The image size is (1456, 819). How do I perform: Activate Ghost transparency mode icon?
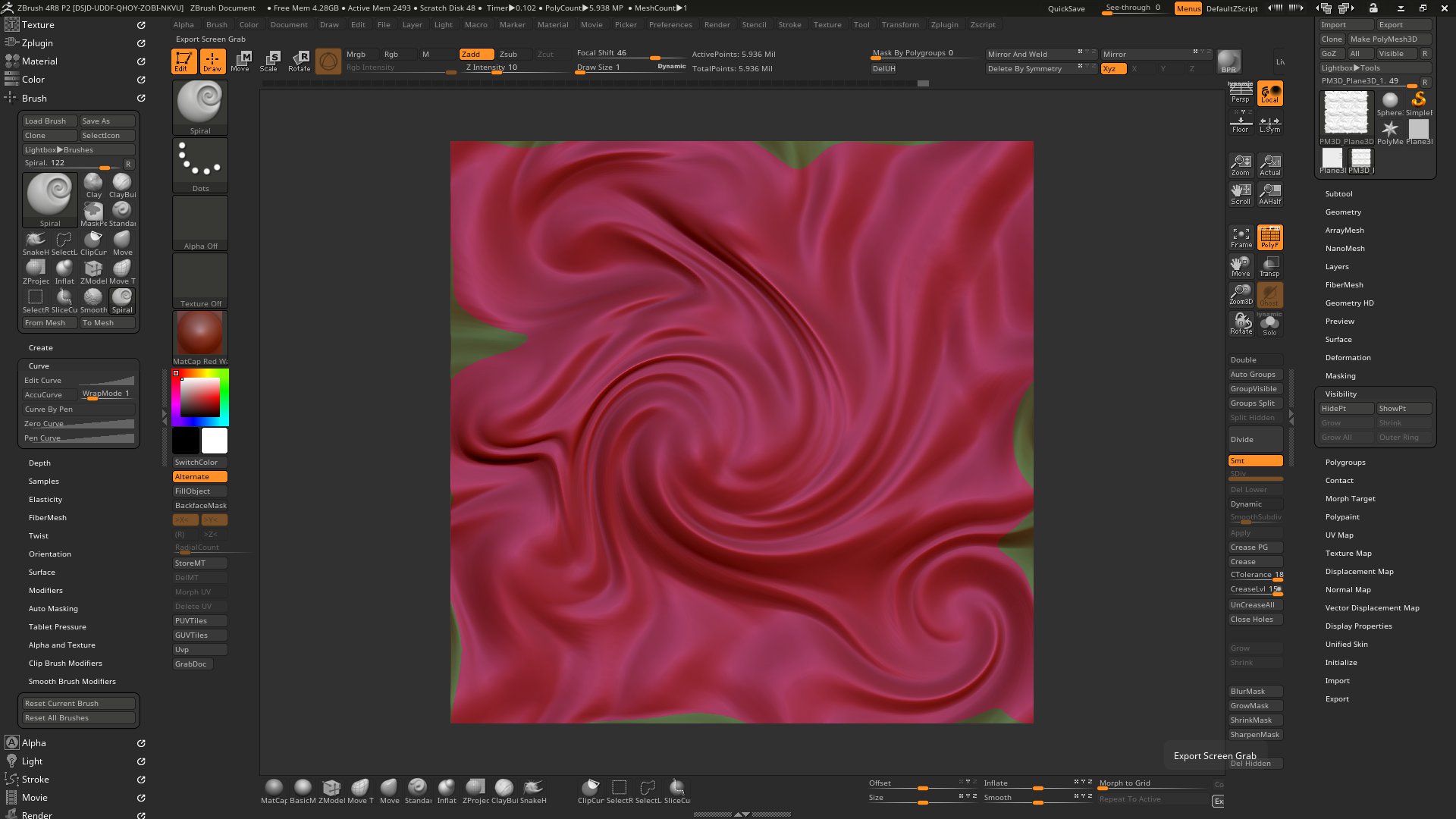tap(1270, 295)
